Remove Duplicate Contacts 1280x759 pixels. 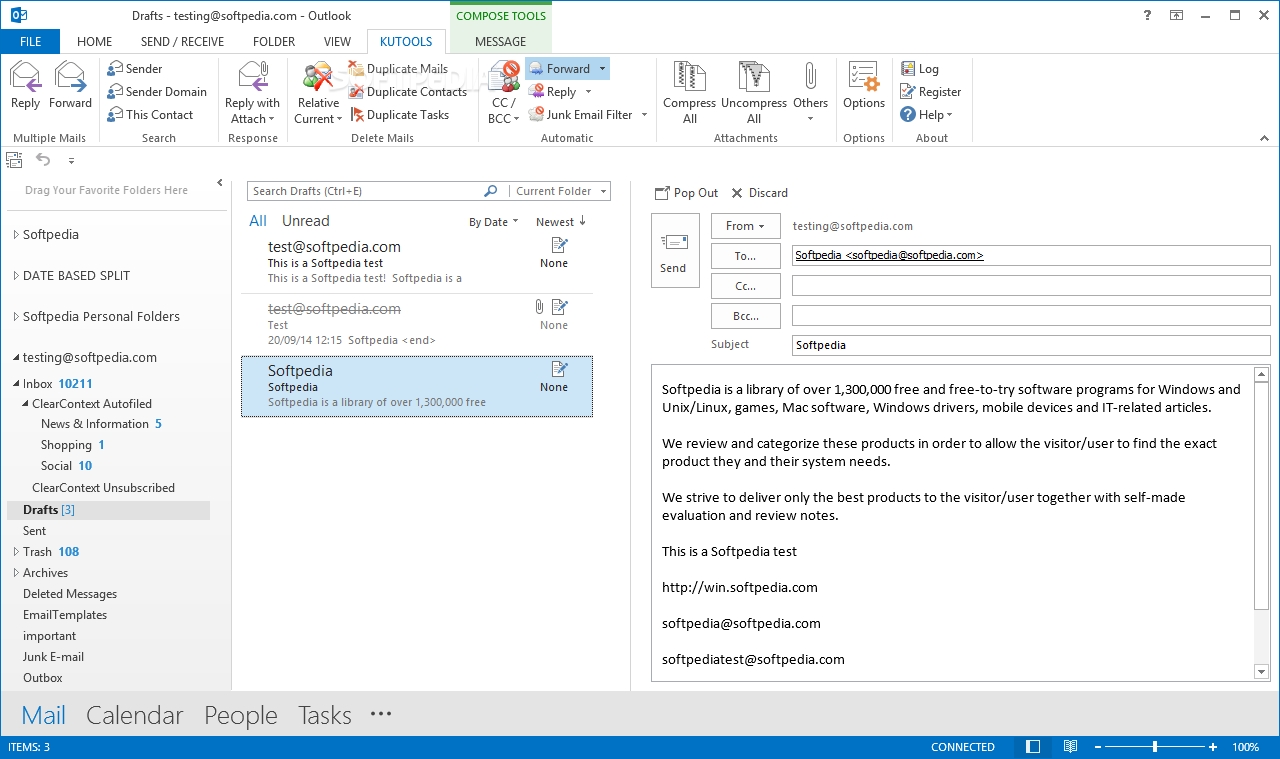click(408, 92)
